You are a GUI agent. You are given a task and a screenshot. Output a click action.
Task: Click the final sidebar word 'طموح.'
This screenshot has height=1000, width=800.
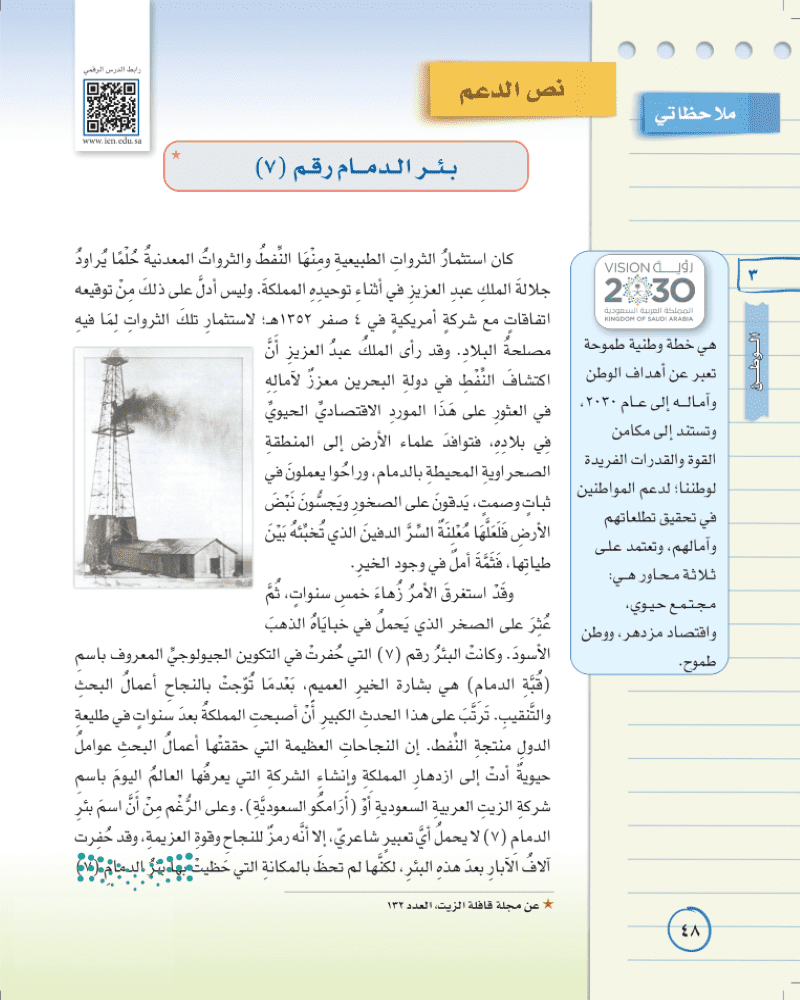[x=698, y=663]
